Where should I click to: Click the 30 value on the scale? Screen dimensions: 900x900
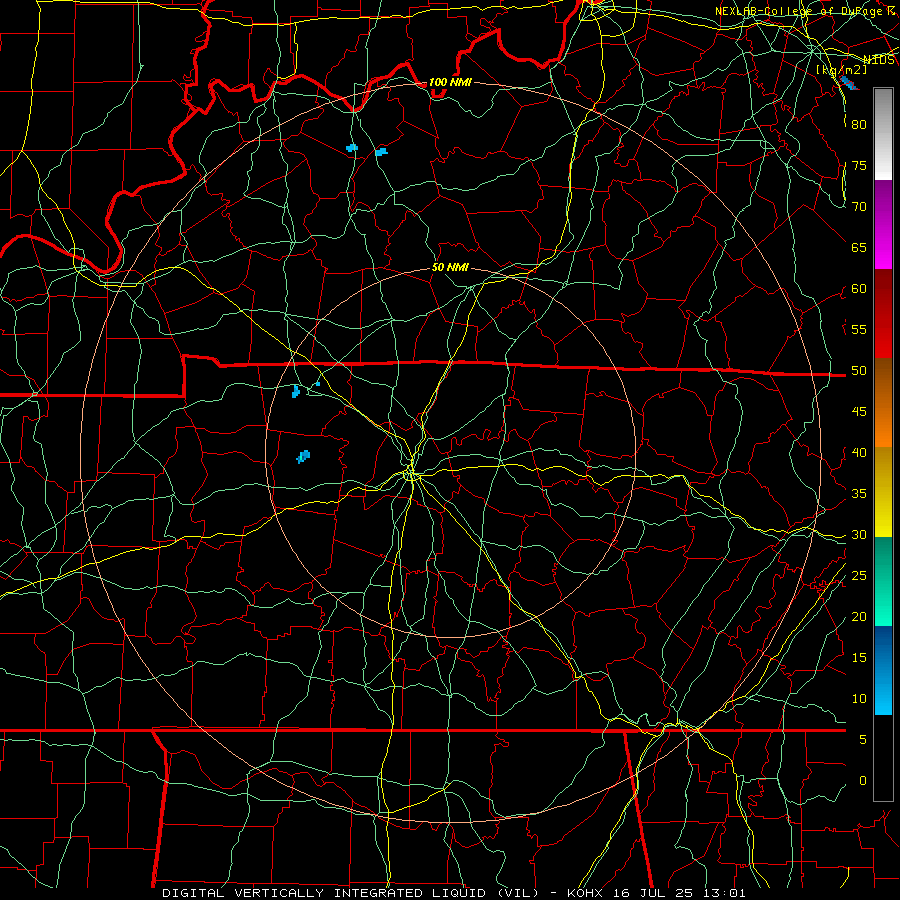point(859,534)
